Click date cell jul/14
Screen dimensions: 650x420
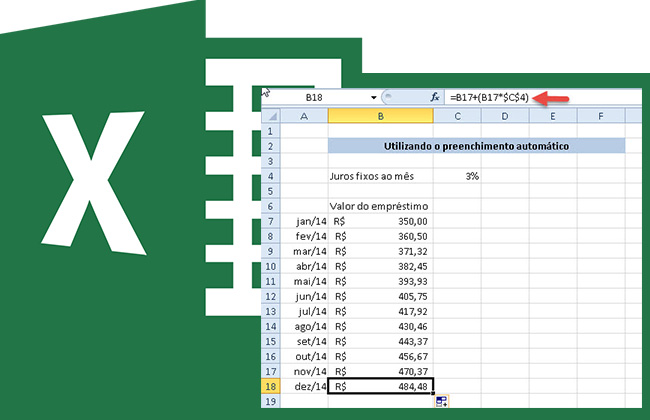pyautogui.click(x=304, y=311)
